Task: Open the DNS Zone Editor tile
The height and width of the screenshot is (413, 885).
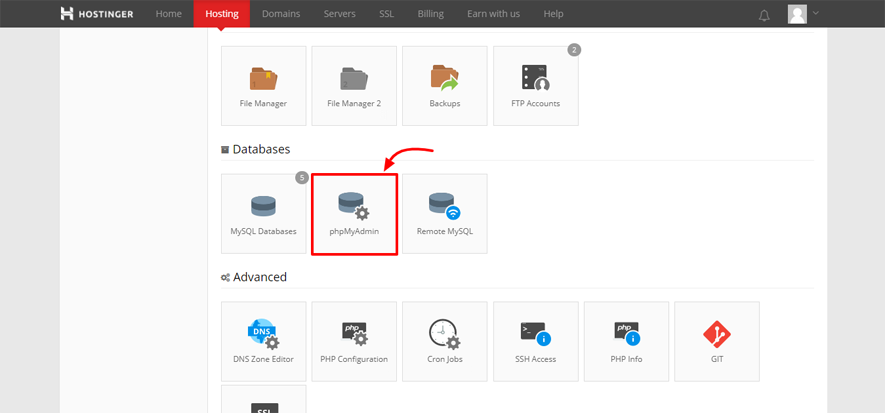Action: (x=264, y=341)
